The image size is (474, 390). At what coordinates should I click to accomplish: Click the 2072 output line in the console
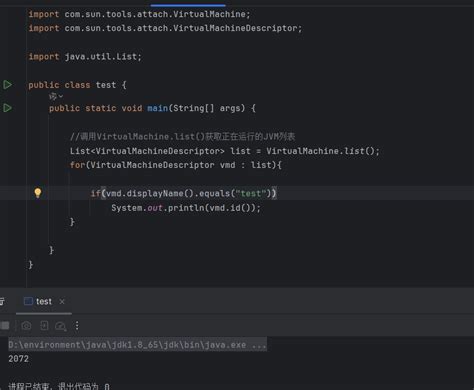pos(19,359)
